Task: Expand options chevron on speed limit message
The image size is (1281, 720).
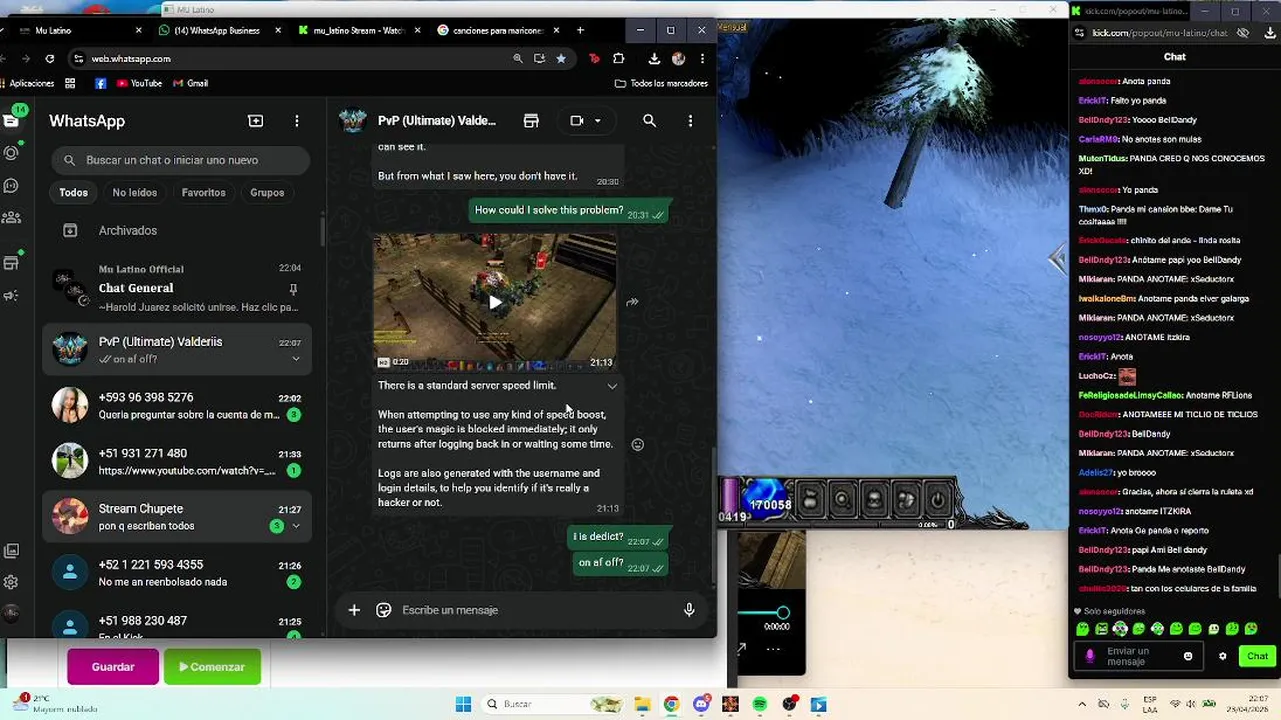Action: pyautogui.click(x=612, y=386)
